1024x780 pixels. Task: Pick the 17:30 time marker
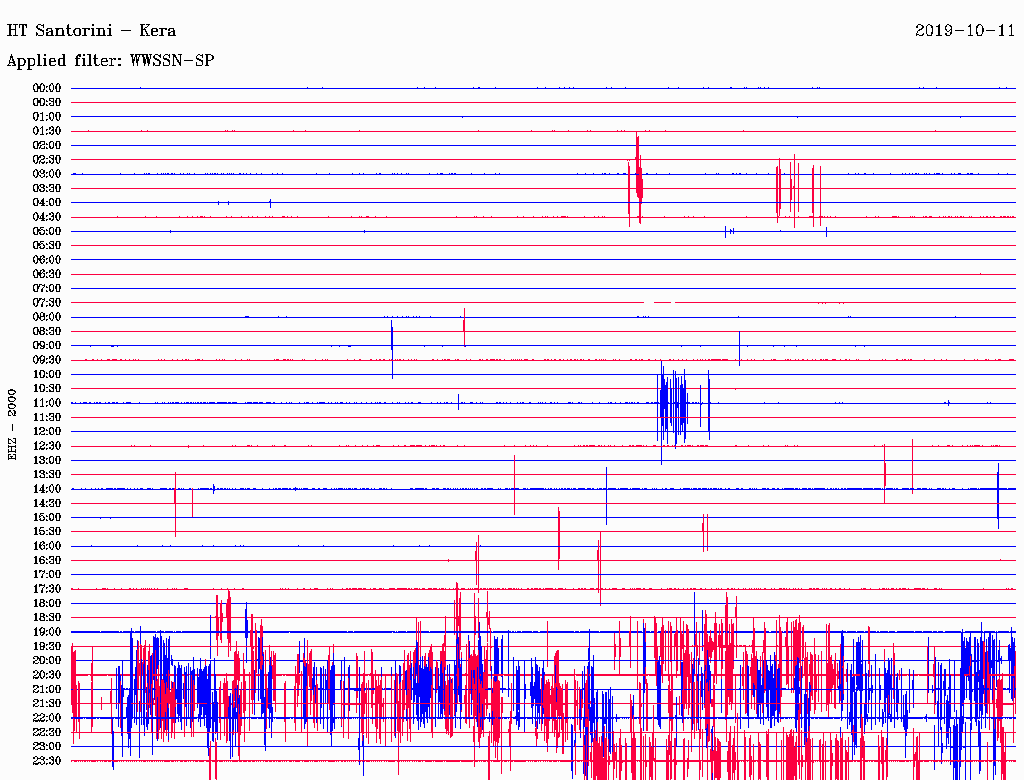click(47, 589)
